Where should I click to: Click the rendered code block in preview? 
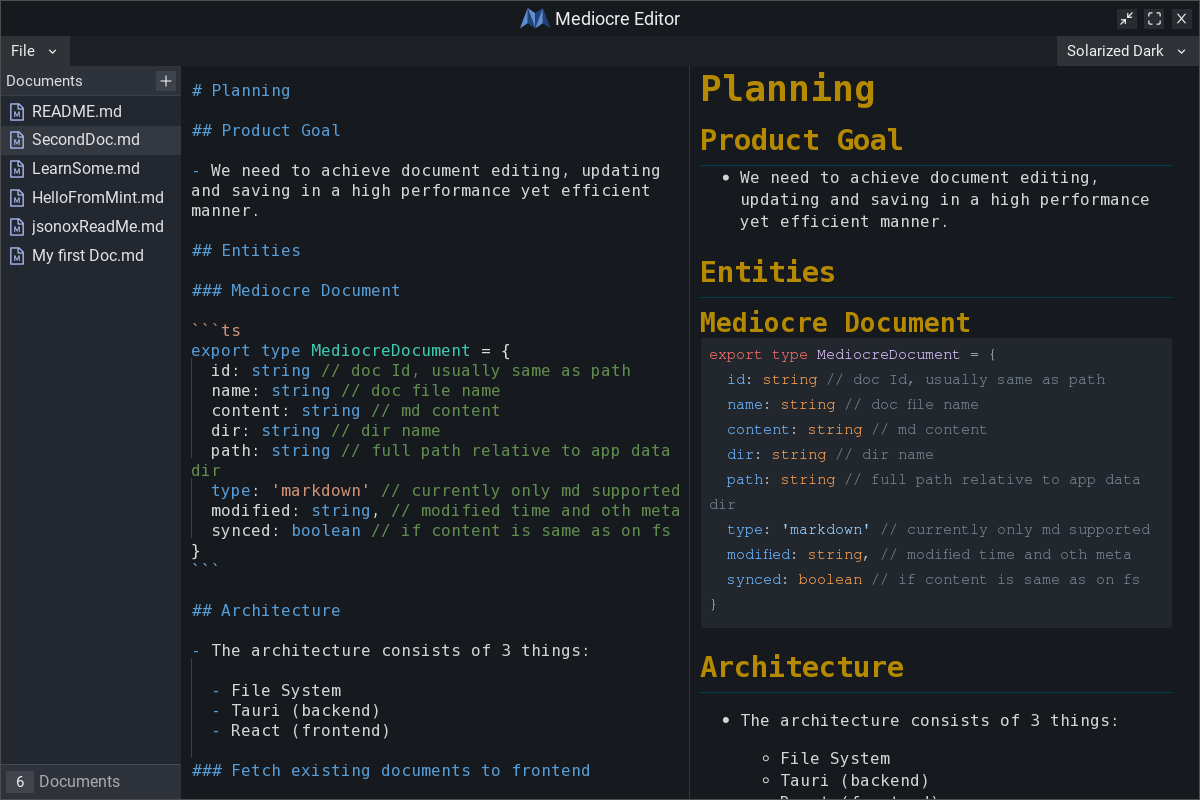[x=936, y=483]
